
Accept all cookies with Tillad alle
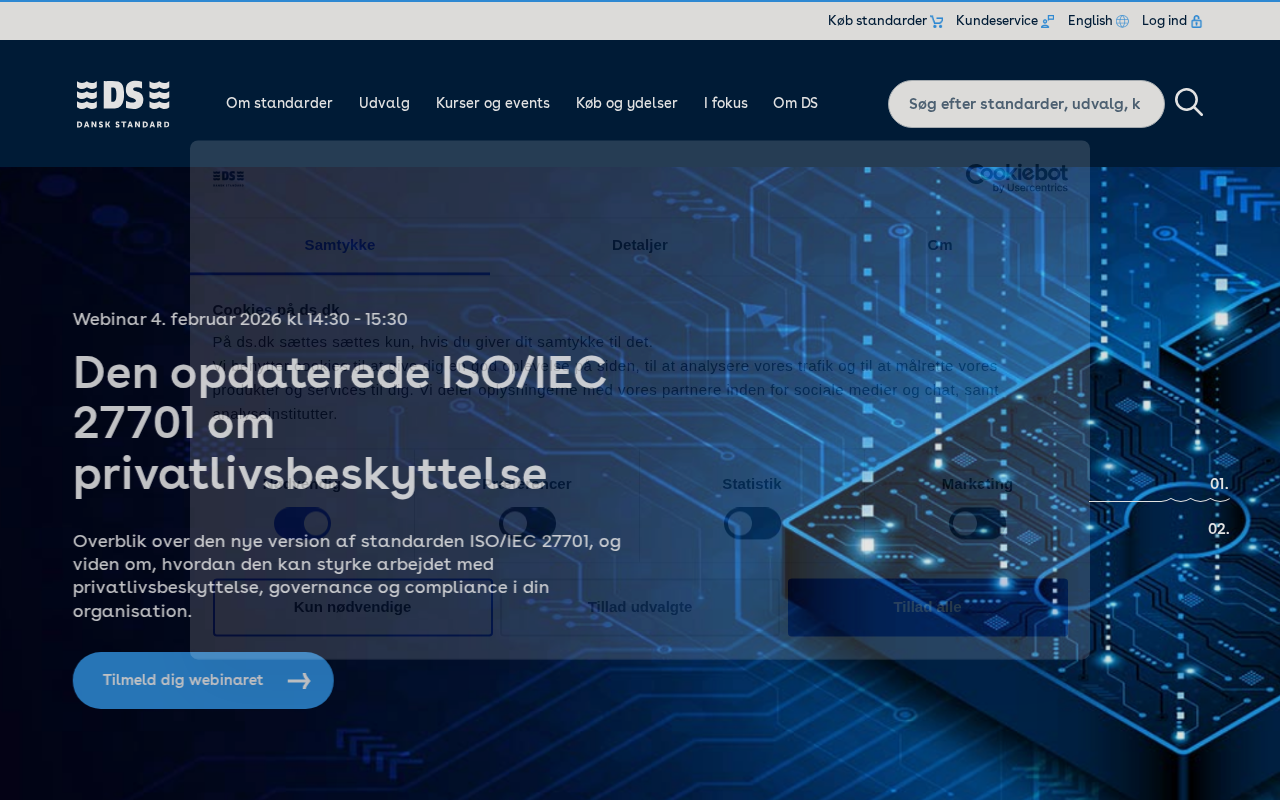(x=928, y=607)
